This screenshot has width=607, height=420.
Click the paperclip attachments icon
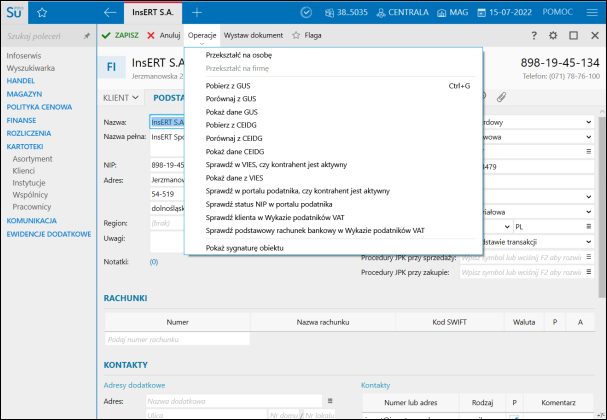point(501,97)
